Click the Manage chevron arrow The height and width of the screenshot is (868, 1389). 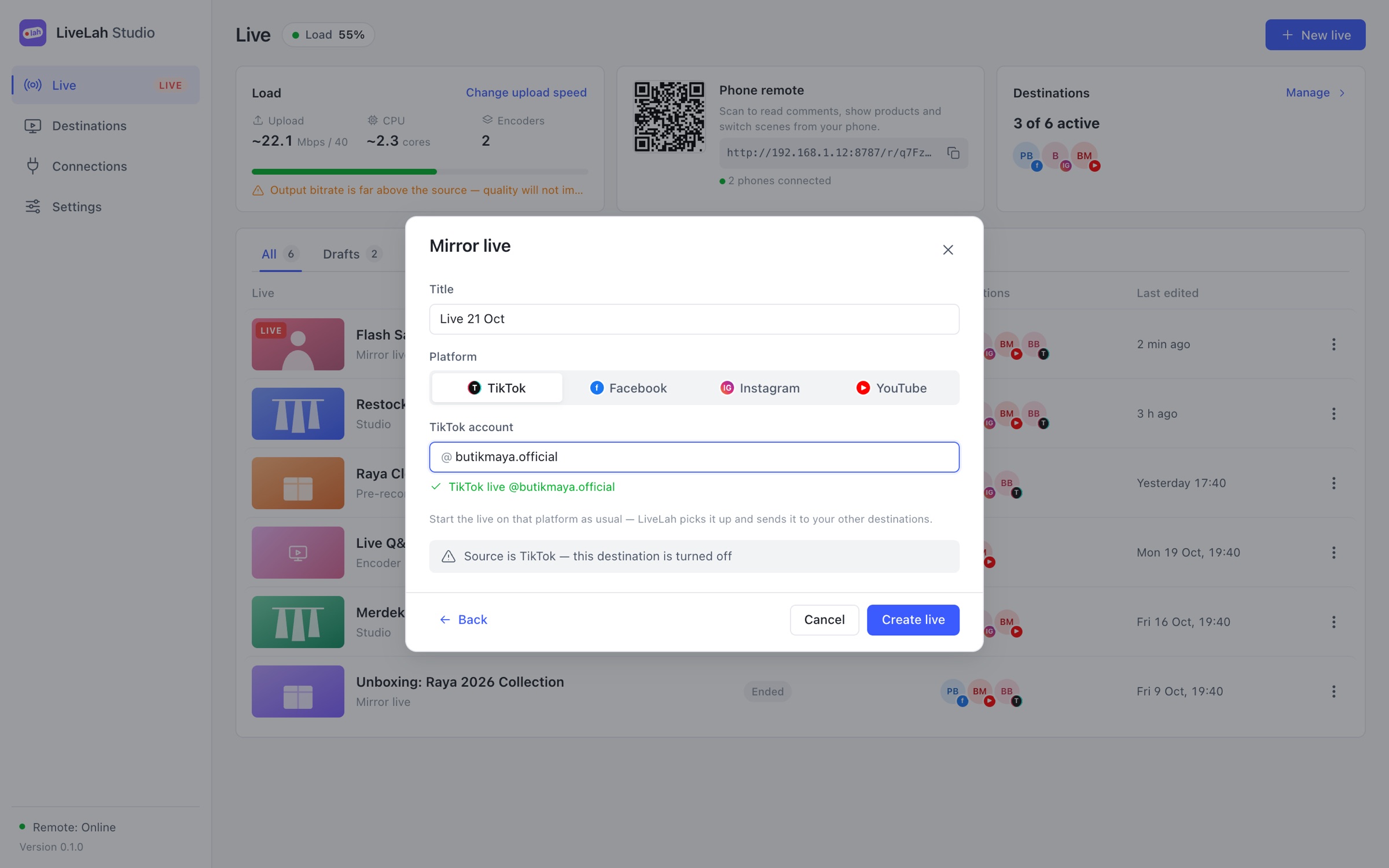click(1342, 93)
